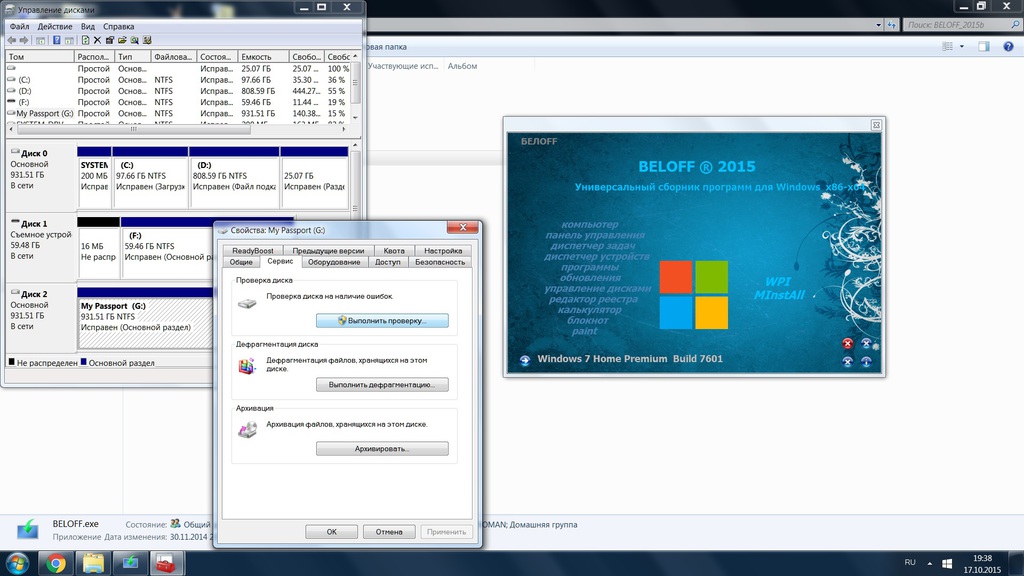This screenshot has width=1024, height=576.
Task: Open Действие menu
Action: click(55, 27)
